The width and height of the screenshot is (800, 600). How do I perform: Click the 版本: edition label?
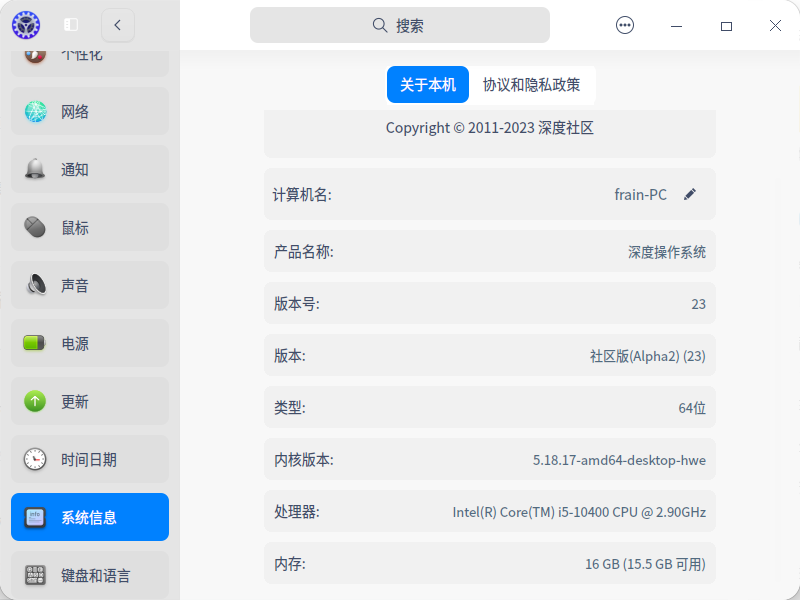coord(290,356)
